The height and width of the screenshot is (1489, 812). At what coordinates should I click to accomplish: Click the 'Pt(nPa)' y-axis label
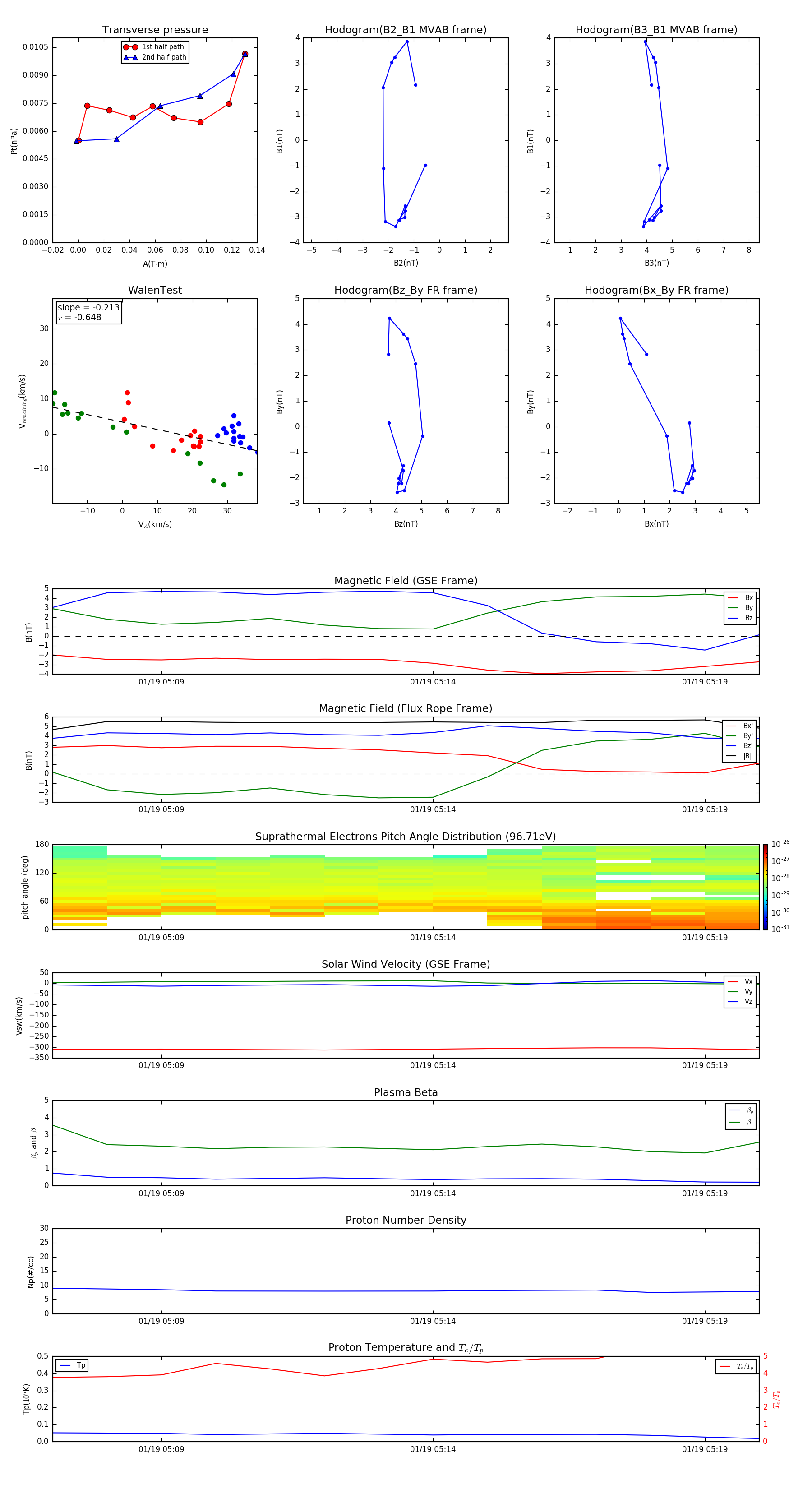[x=14, y=141]
